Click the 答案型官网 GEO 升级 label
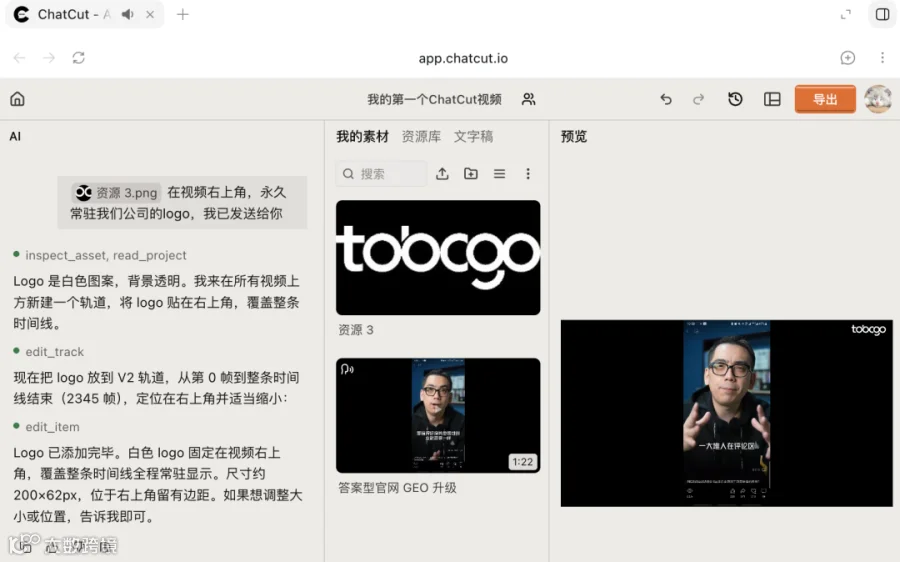The height and width of the screenshot is (562, 900). 397,488
